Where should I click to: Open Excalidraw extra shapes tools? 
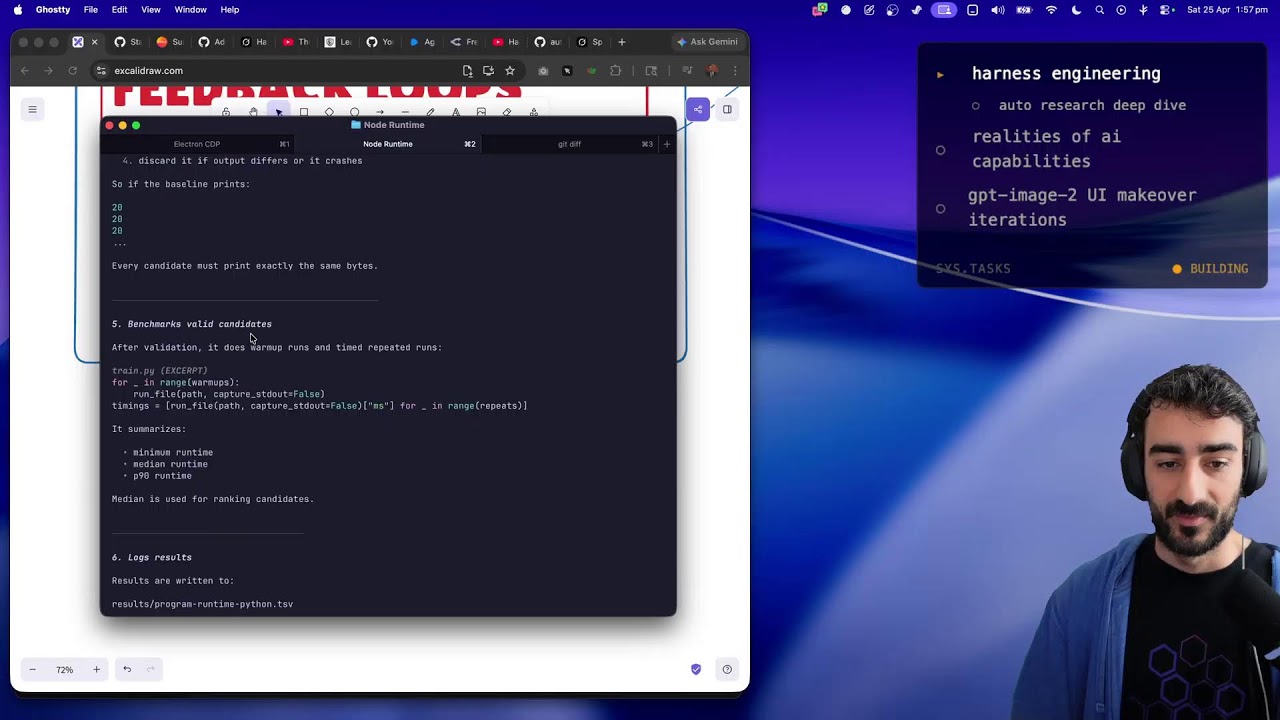534,112
